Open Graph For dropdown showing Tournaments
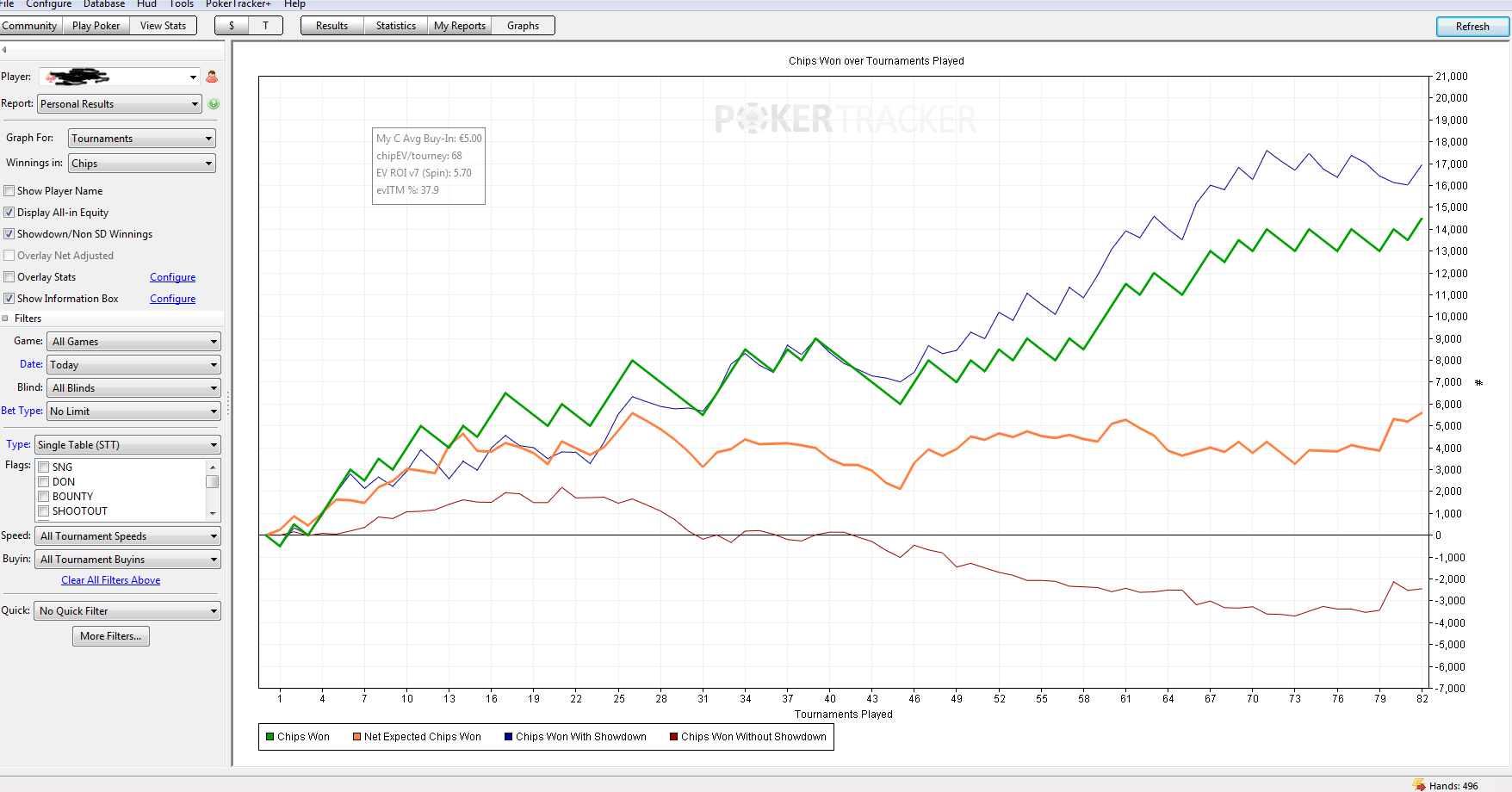Viewport: 1512px width, 792px height. point(142,139)
